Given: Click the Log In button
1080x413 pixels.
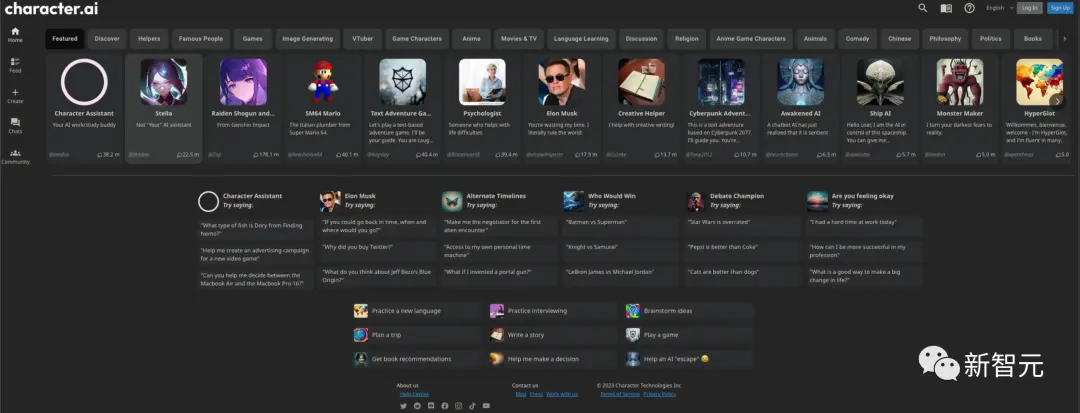Looking at the screenshot, I should coord(1030,8).
